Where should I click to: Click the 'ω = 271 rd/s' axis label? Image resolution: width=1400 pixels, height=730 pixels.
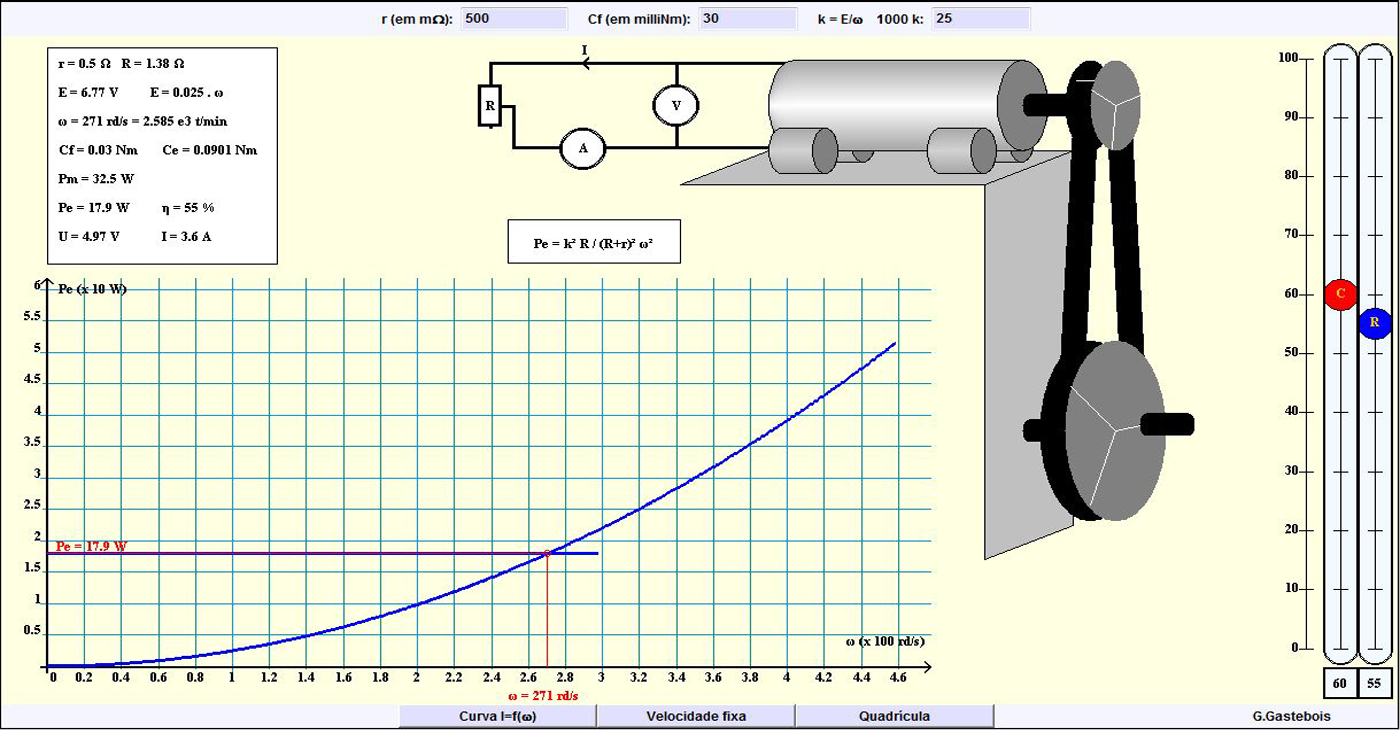(543, 696)
